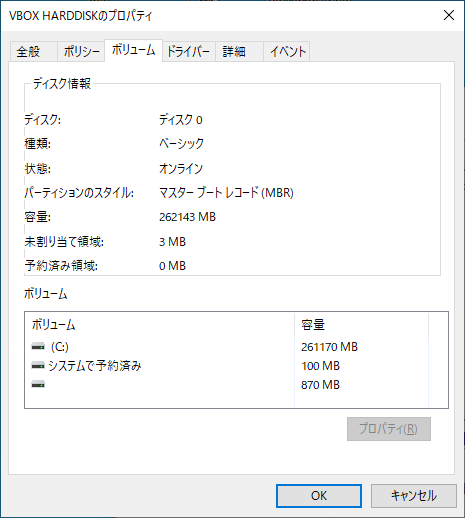Image resolution: width=465 pixels, height=518 pixels.
Task: Click the 261170 MB capacity cell
Action: [329, 347]
